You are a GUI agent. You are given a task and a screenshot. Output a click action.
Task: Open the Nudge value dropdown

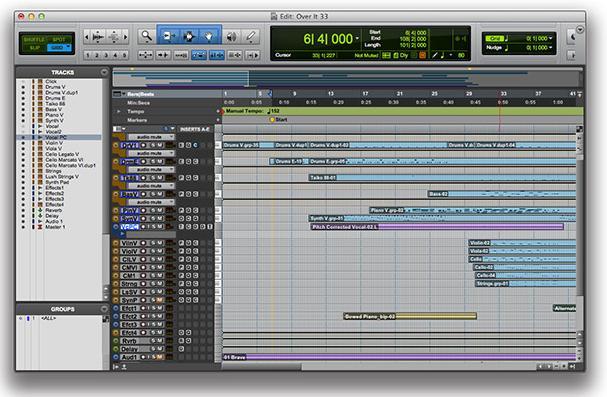[x=550, y=48]
